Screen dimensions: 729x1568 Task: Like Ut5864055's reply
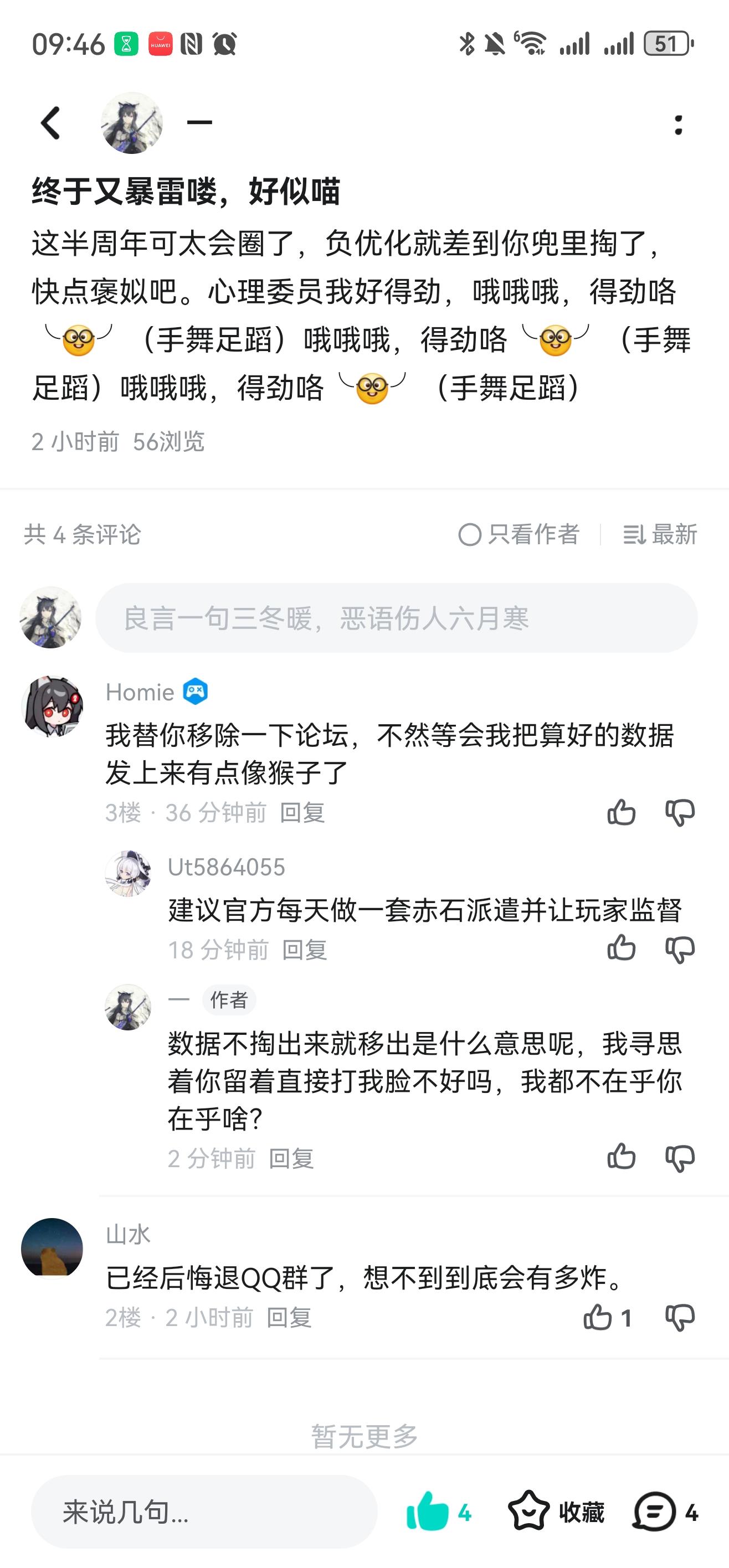pyautogui.click(x=621, y=948)
